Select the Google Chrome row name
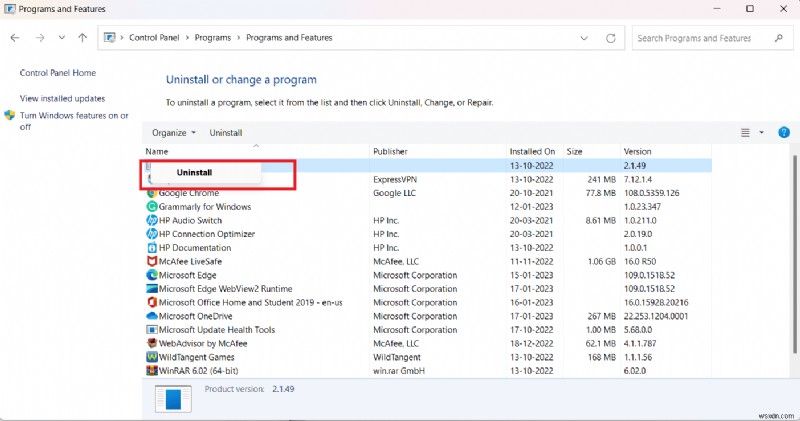This screenshot has height=421, width=800. point(189,193)
